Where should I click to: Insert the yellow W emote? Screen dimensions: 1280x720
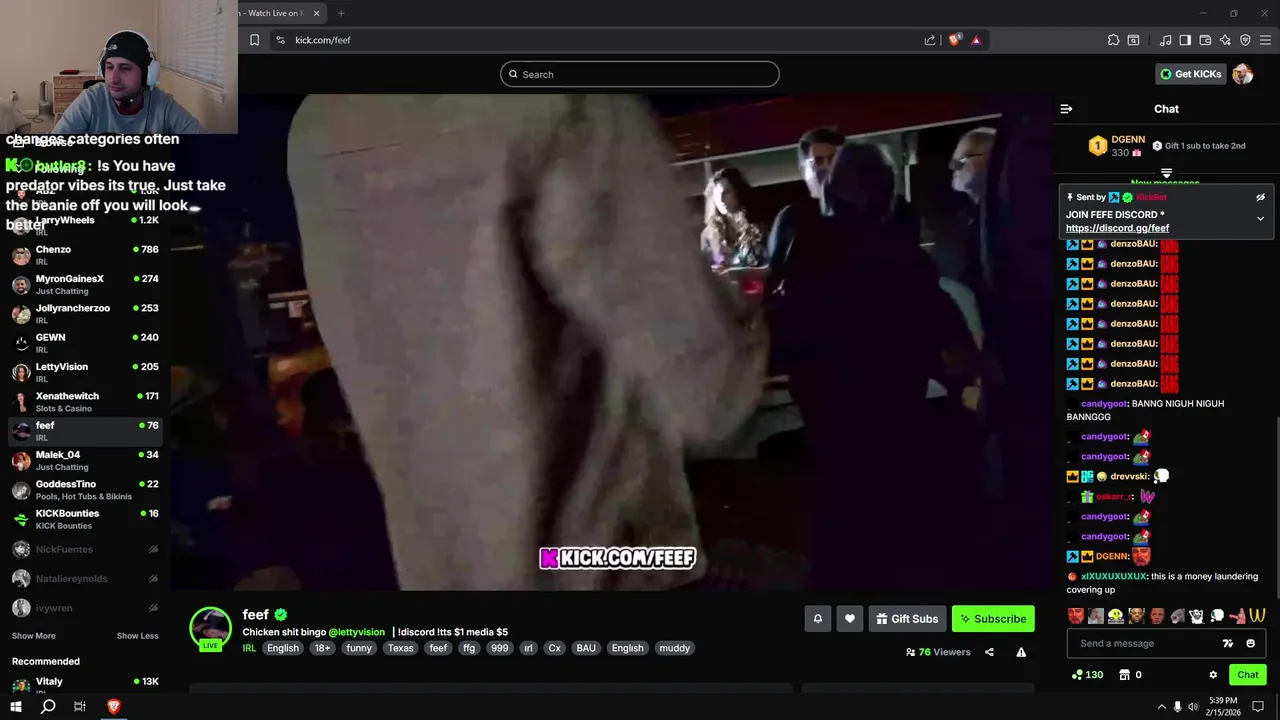pyautogui.click(x=1257, y=616)
